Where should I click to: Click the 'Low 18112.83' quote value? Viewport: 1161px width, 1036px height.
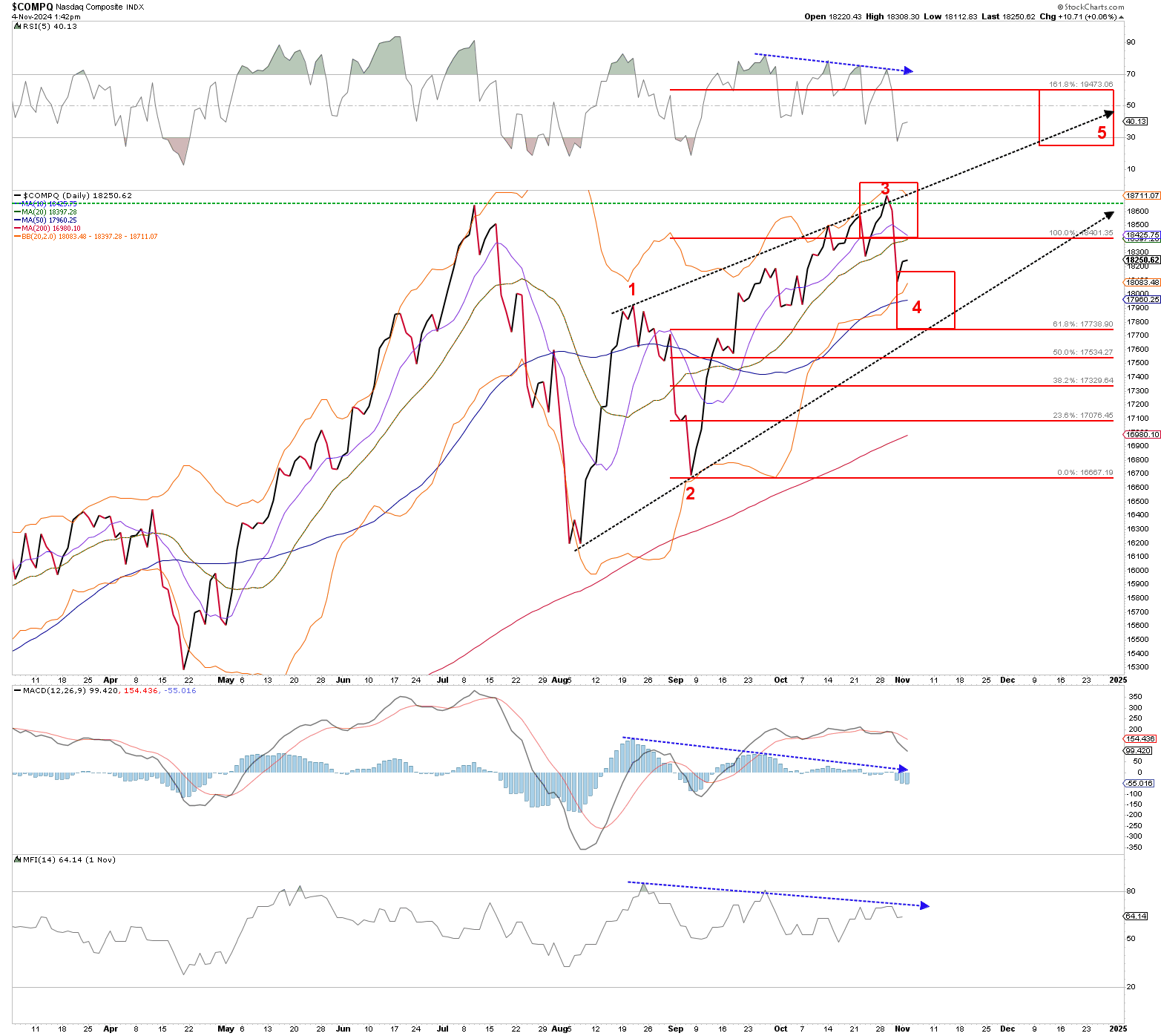(950, 16)
